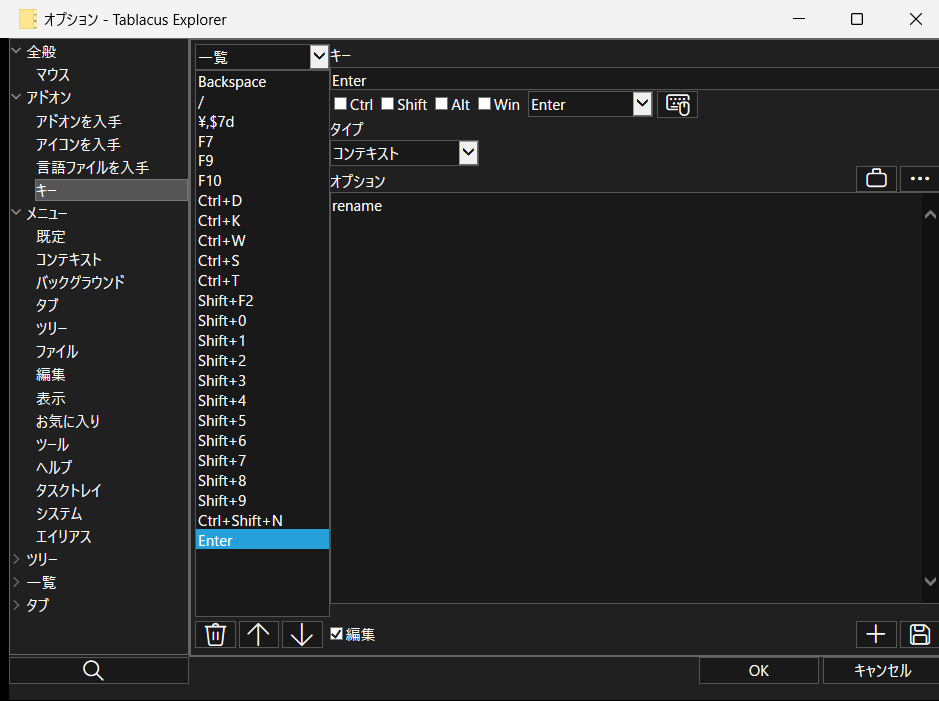Open the briefcase icon button
Screen dimensions: 939x701
click(876, 179)
